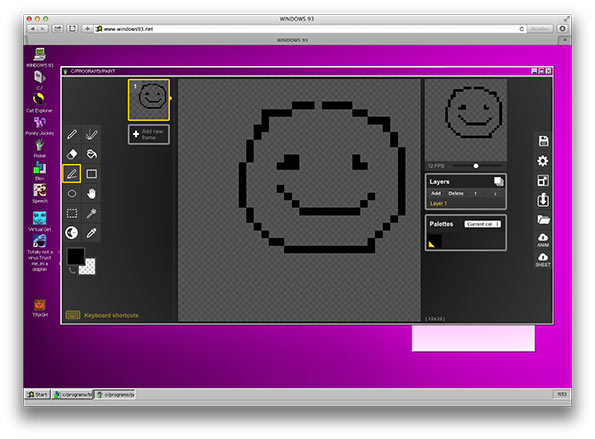This screenshot has height=439, width=595.
Task: Click the browser share button
Action: point(58,29)
